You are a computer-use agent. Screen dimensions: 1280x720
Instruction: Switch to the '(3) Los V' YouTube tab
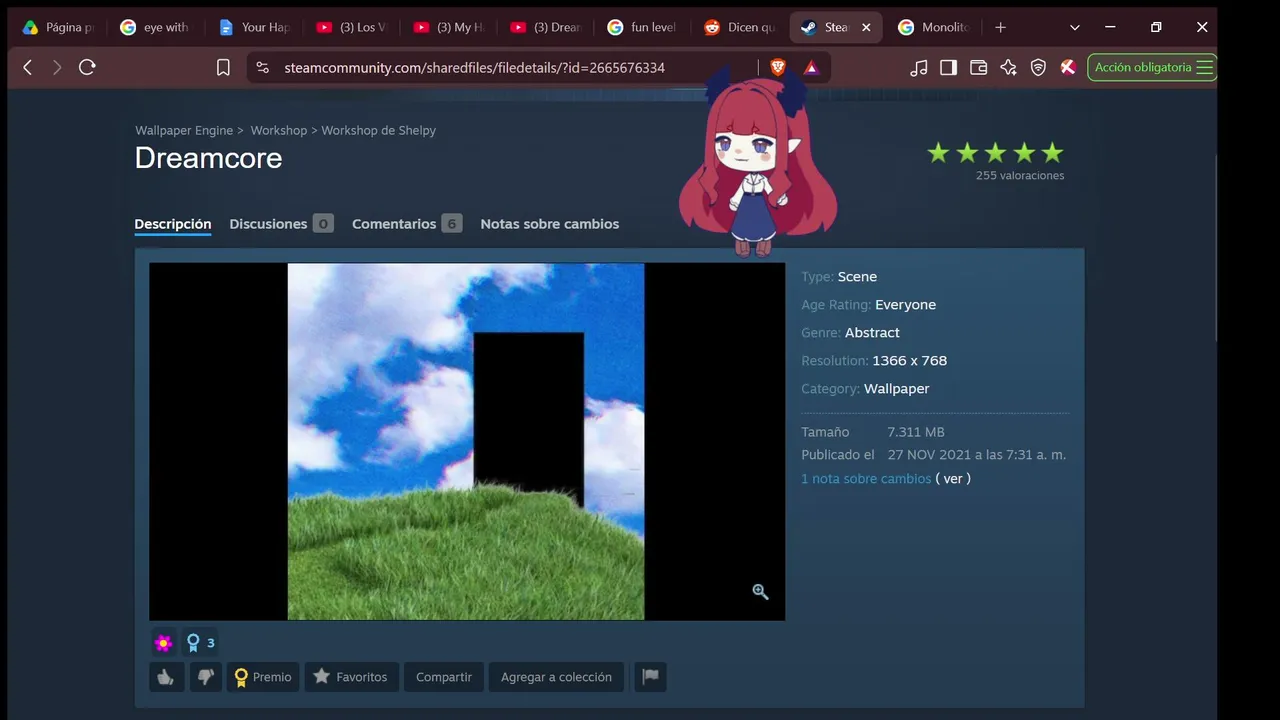point(352,27)
